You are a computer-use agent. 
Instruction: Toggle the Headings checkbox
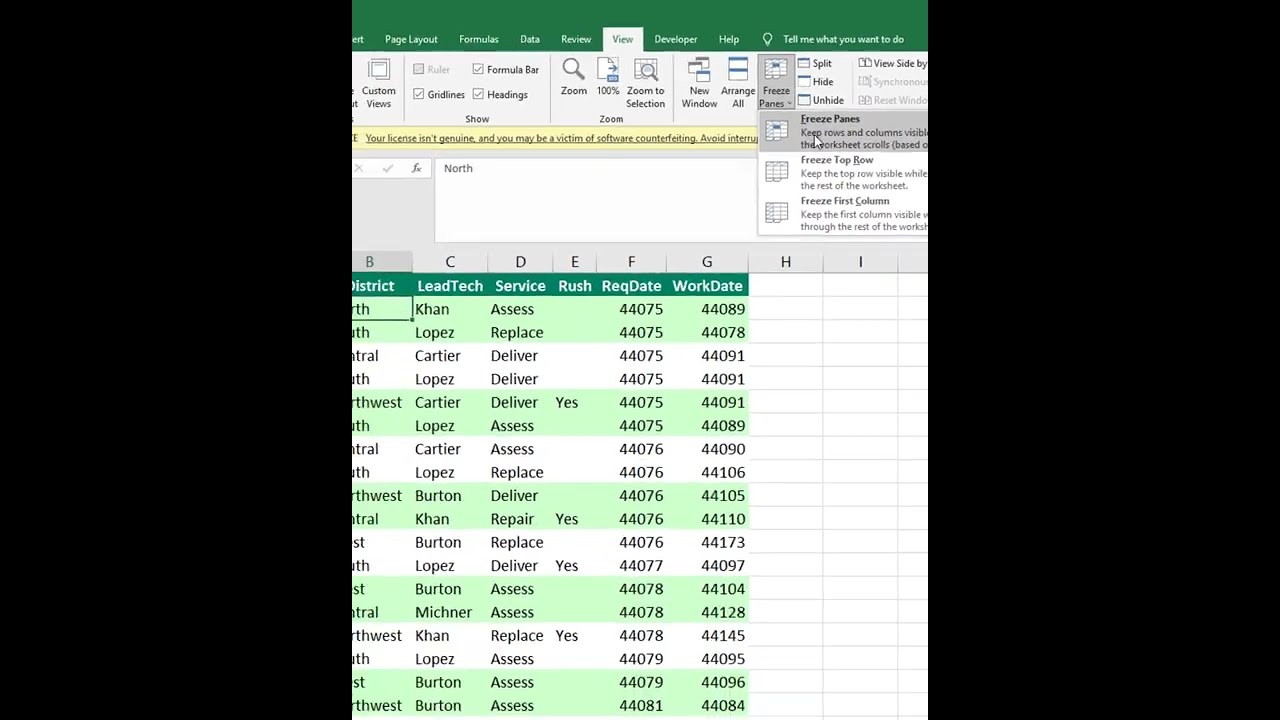tap(478, 94)
